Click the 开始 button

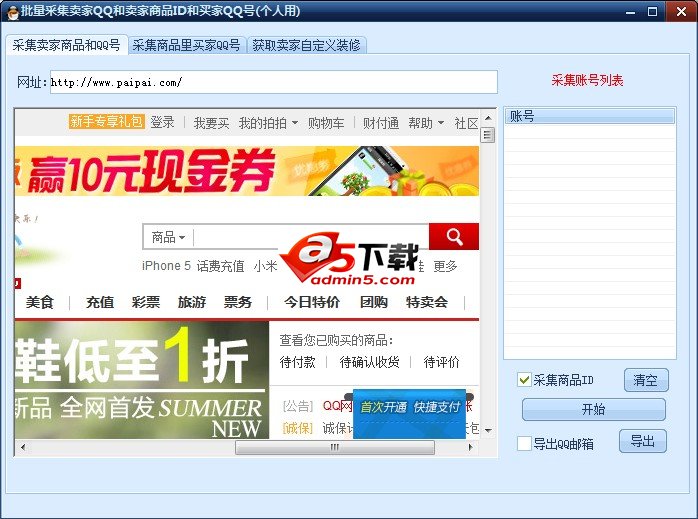click(x=593, y=409)
